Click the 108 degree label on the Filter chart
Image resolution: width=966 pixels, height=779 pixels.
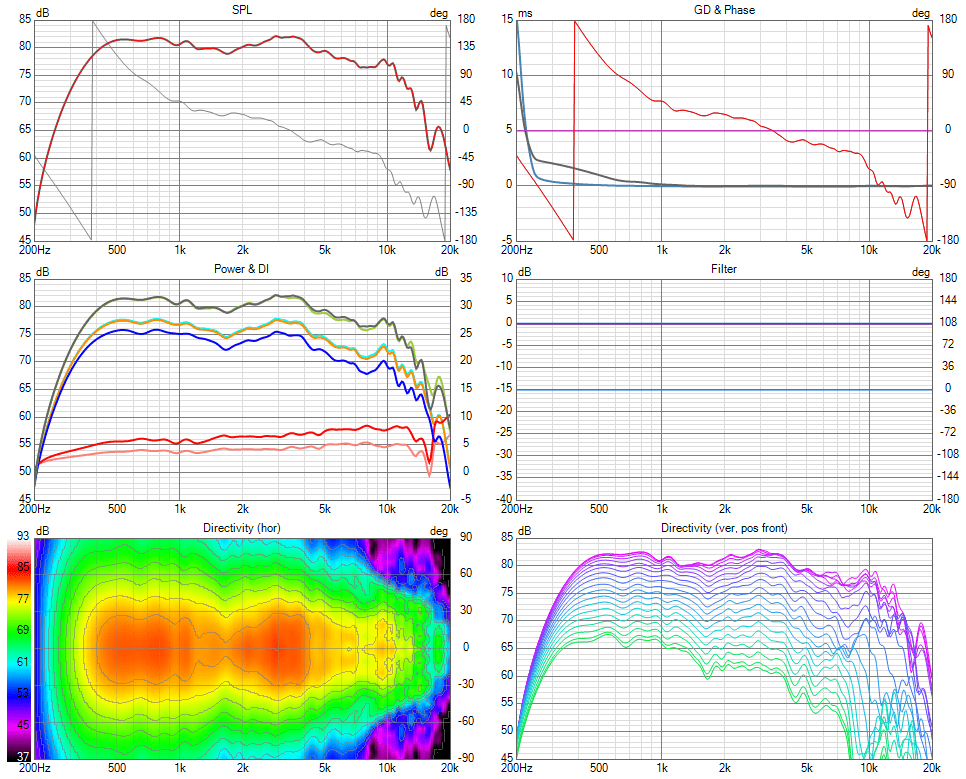coord(948,322)
